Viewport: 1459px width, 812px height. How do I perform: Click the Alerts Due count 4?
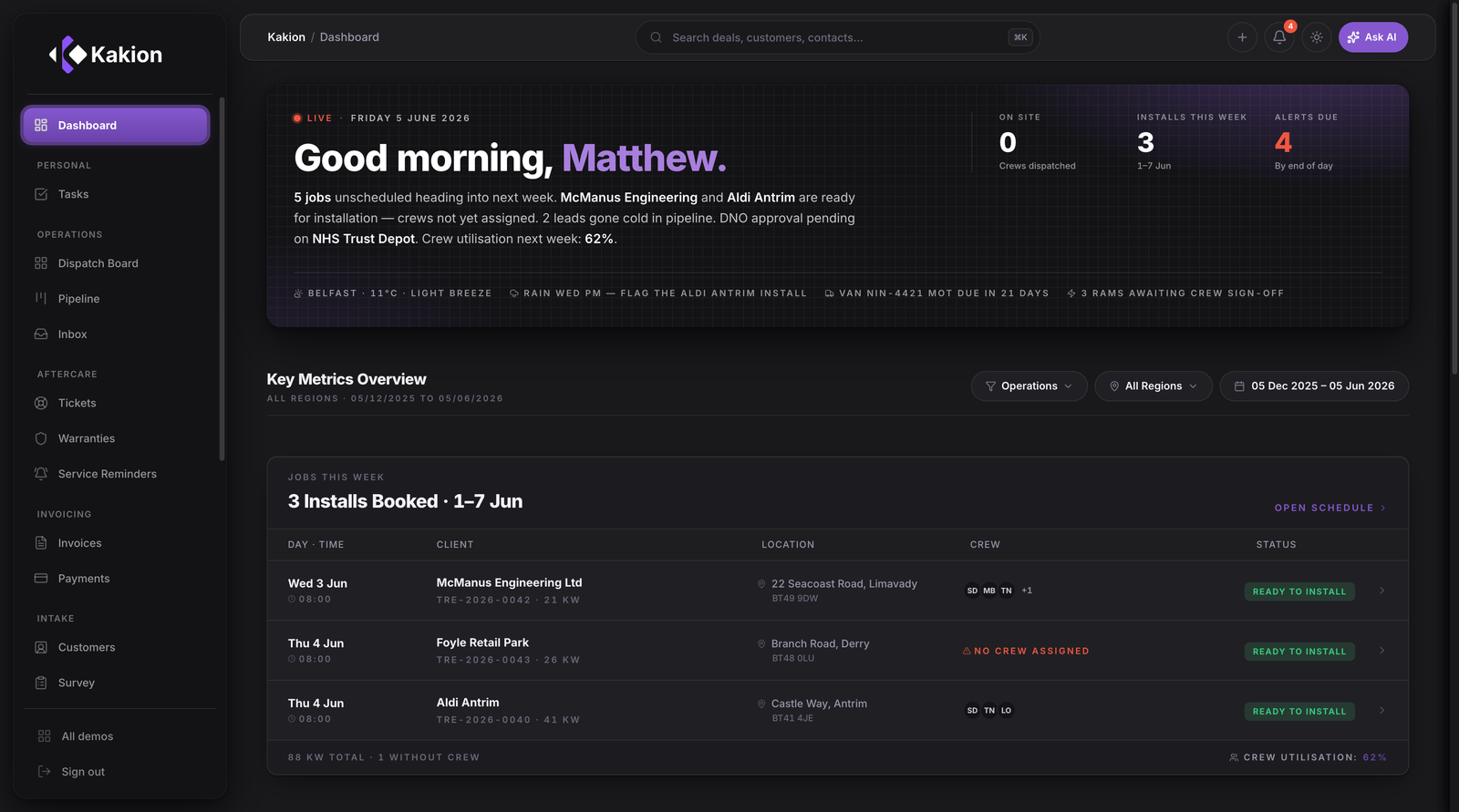1283,142
